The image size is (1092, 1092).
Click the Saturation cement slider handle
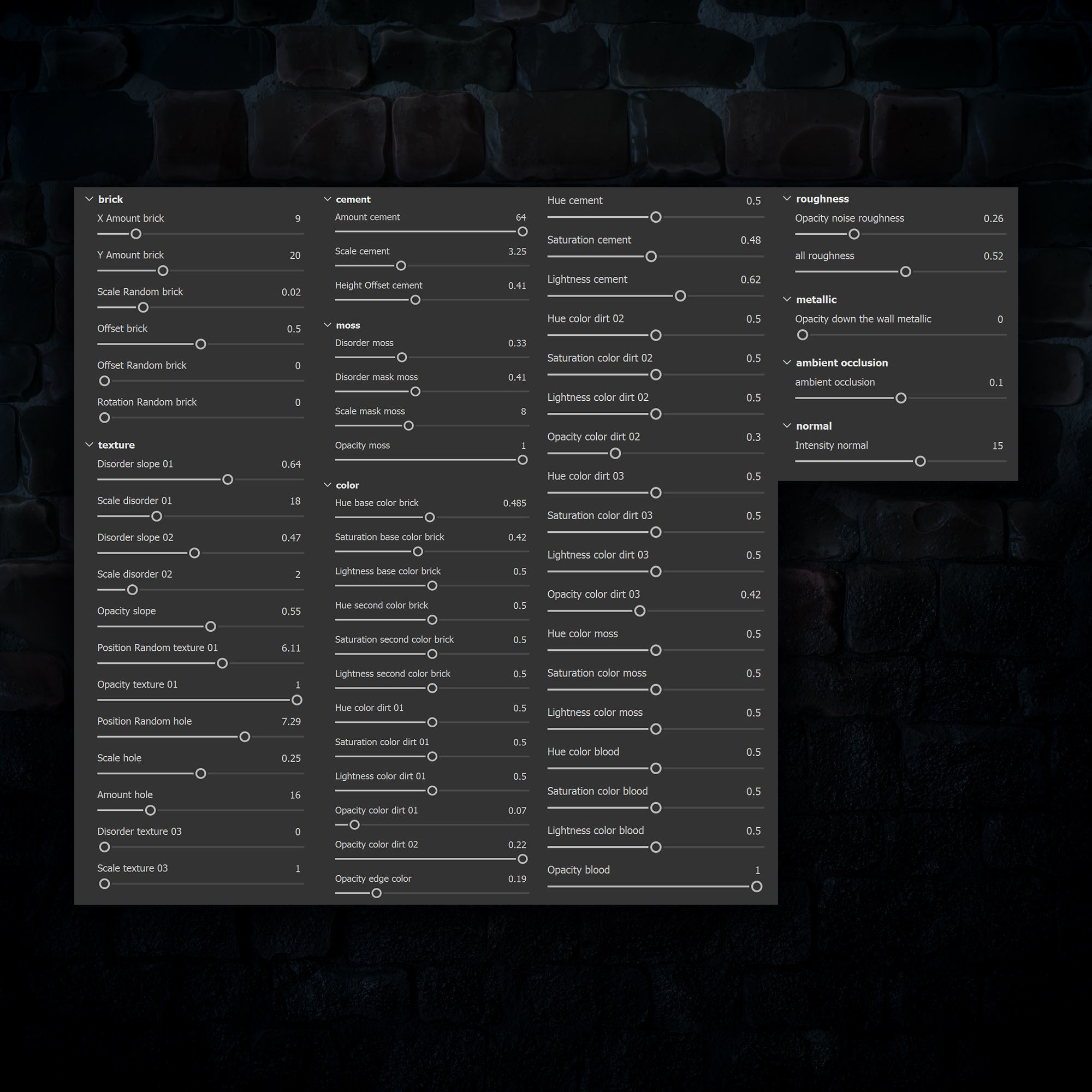651,257
